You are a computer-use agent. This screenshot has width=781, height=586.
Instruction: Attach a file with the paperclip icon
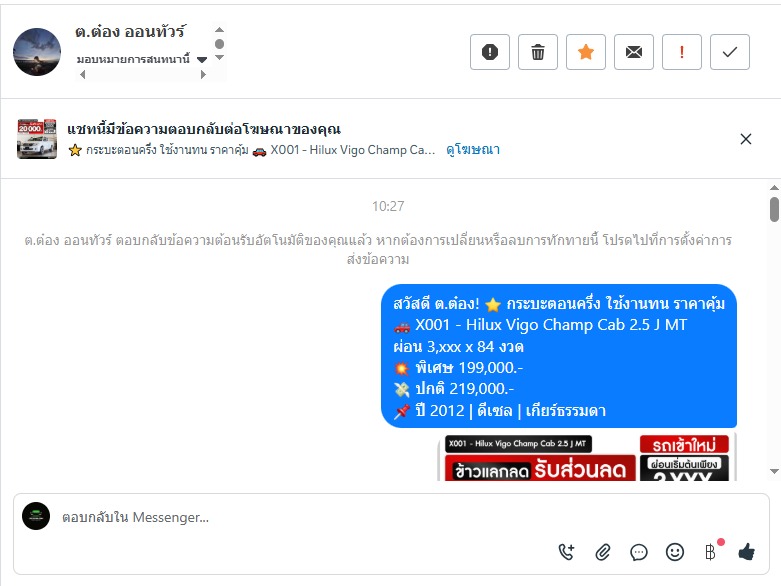tap(603, 552)
